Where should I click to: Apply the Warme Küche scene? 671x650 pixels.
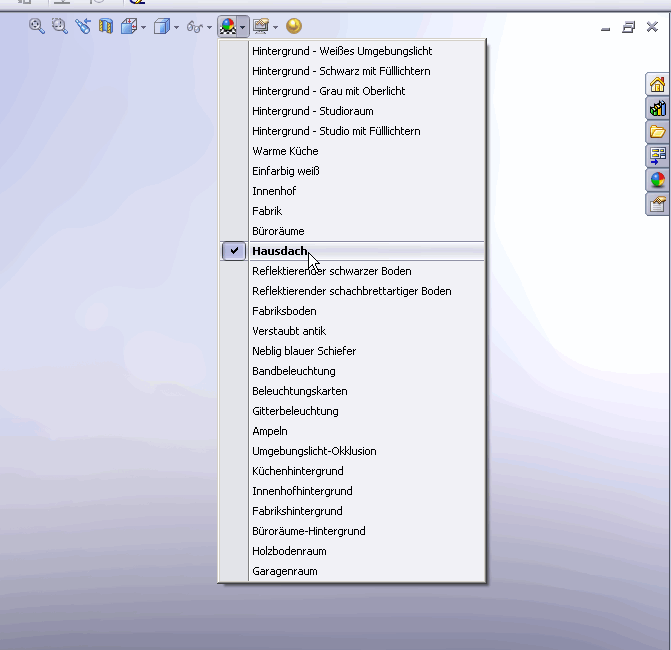(x=352, y=151)
